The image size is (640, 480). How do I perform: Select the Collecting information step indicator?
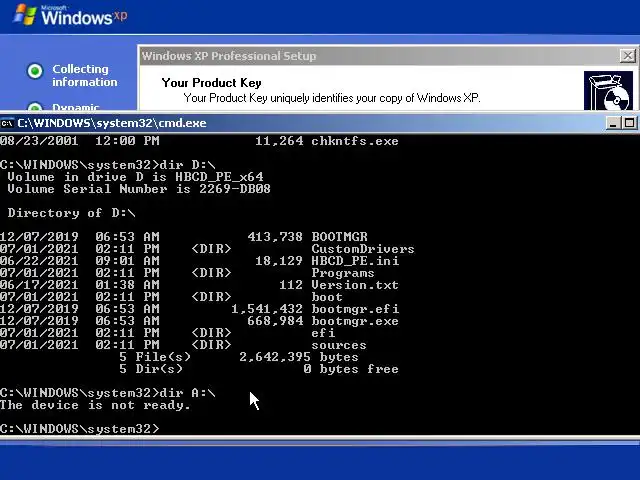pyautogui.click(x=35, y=71)
